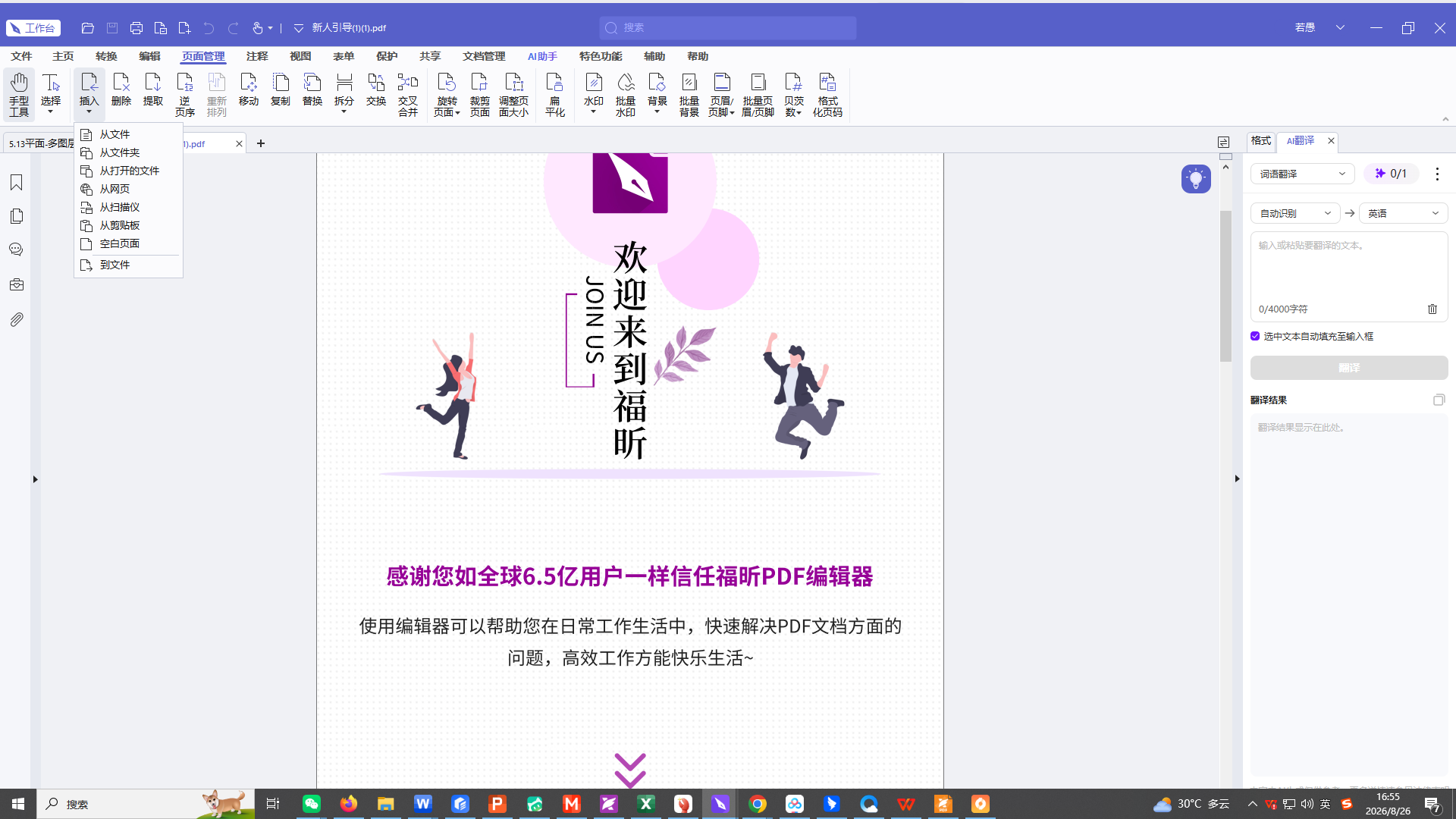Choose 从文件夹 in the Insert menu

128,152
